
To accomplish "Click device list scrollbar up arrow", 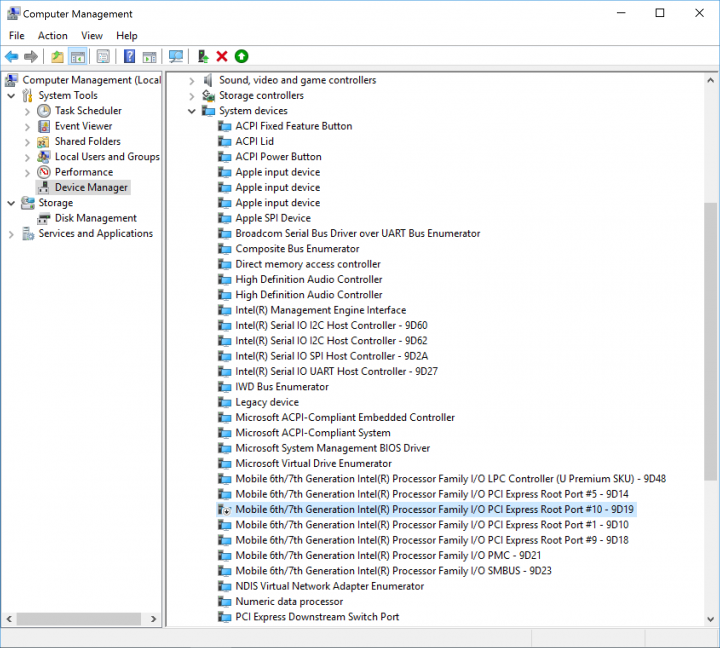I will [710, 80].
